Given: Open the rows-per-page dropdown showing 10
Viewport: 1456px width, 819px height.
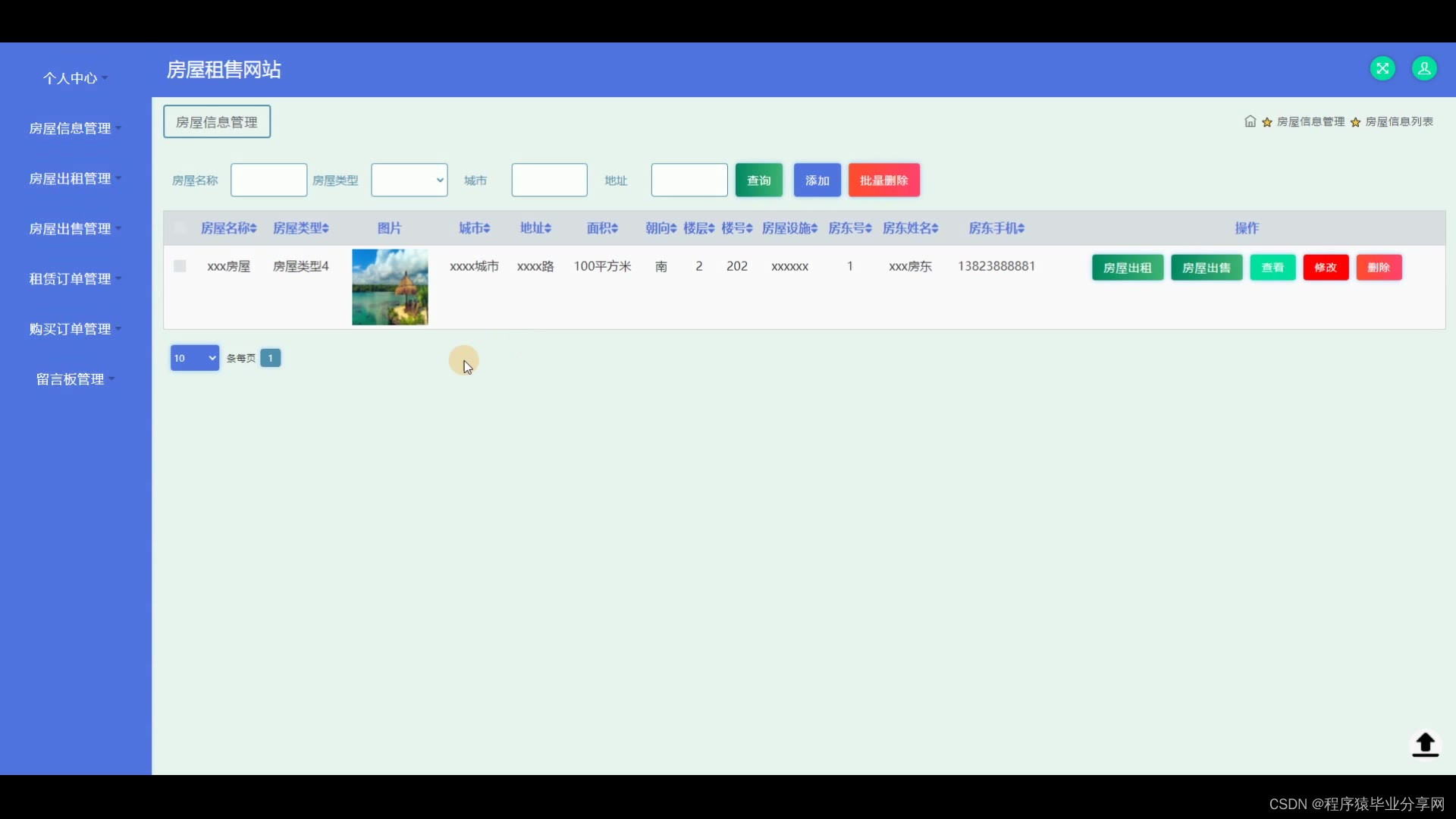Looking at the screenshot, I should [x=194, y=358].
